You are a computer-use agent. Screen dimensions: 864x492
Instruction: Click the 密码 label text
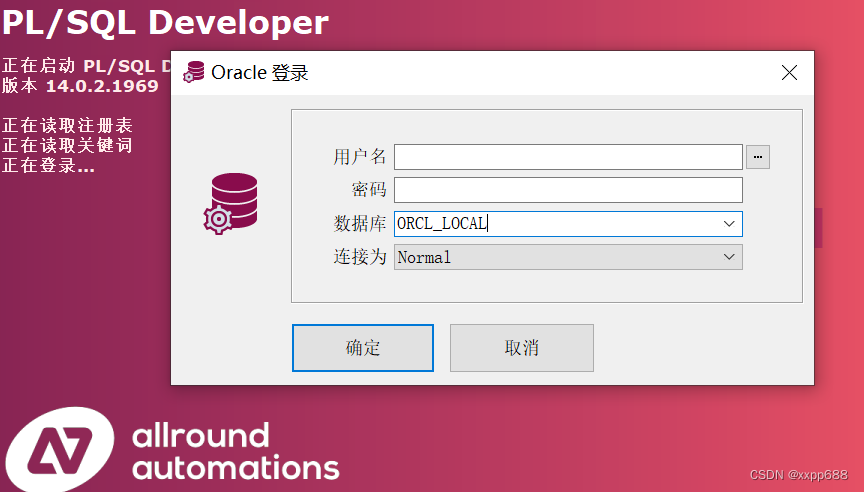point(369,190)
